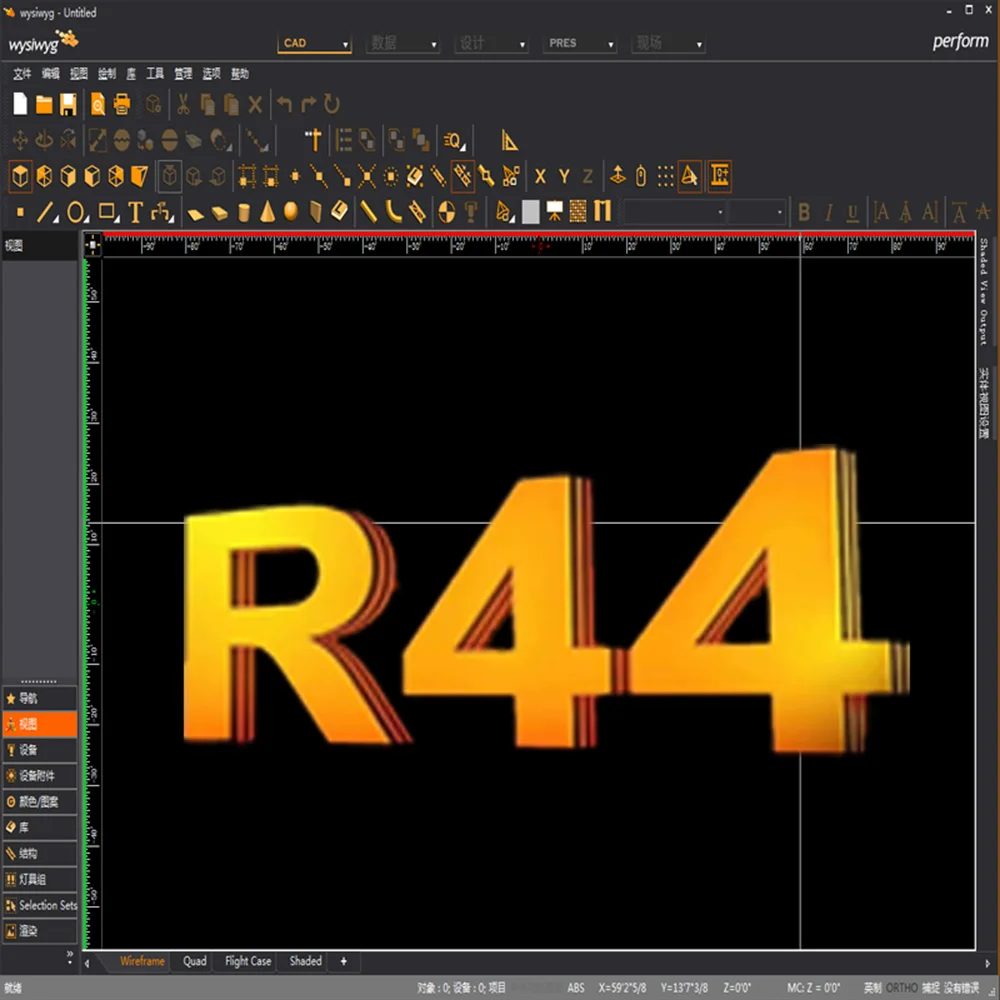
Task: Open the 数据 mode dropdown
Action: tap(403, 43)
